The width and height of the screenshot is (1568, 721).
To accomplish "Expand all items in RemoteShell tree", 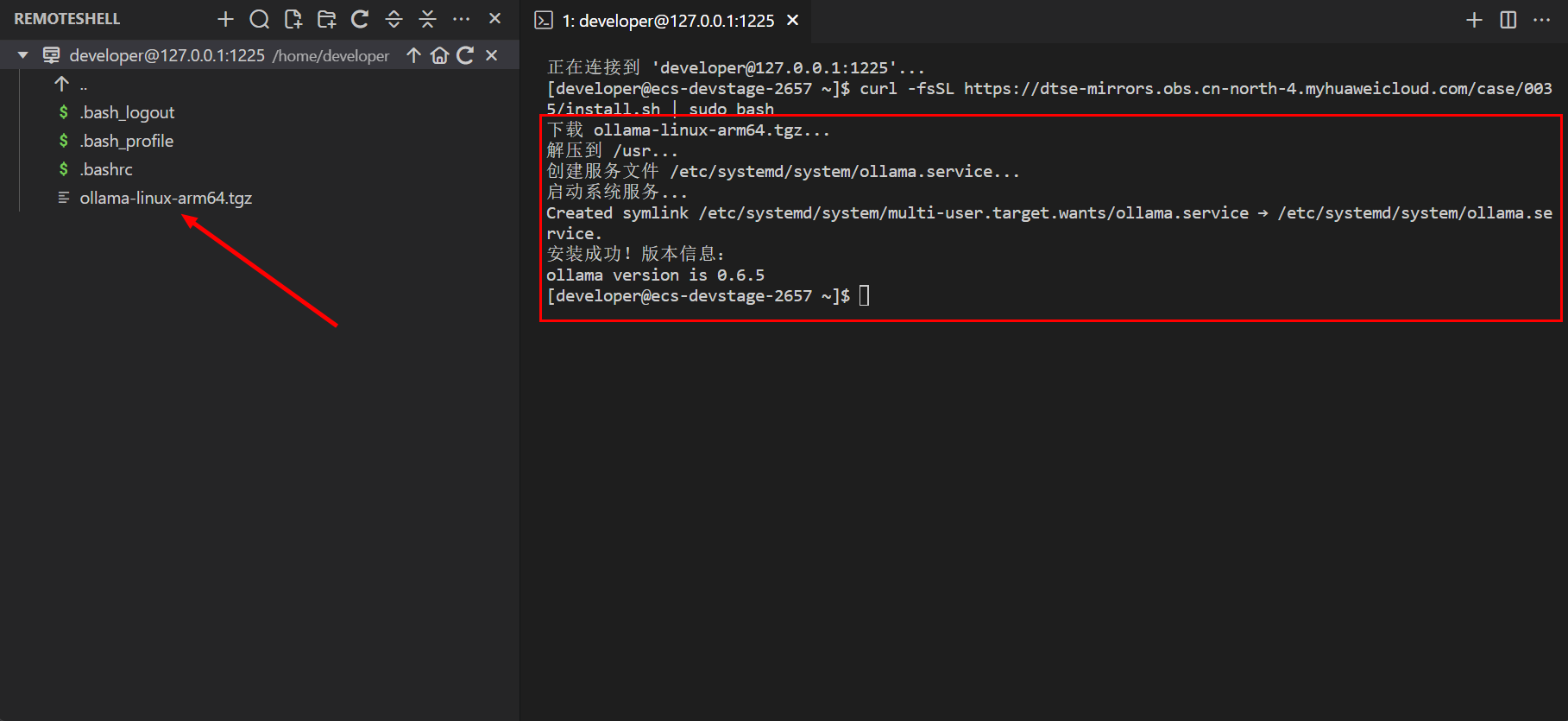I will (394, 19).
